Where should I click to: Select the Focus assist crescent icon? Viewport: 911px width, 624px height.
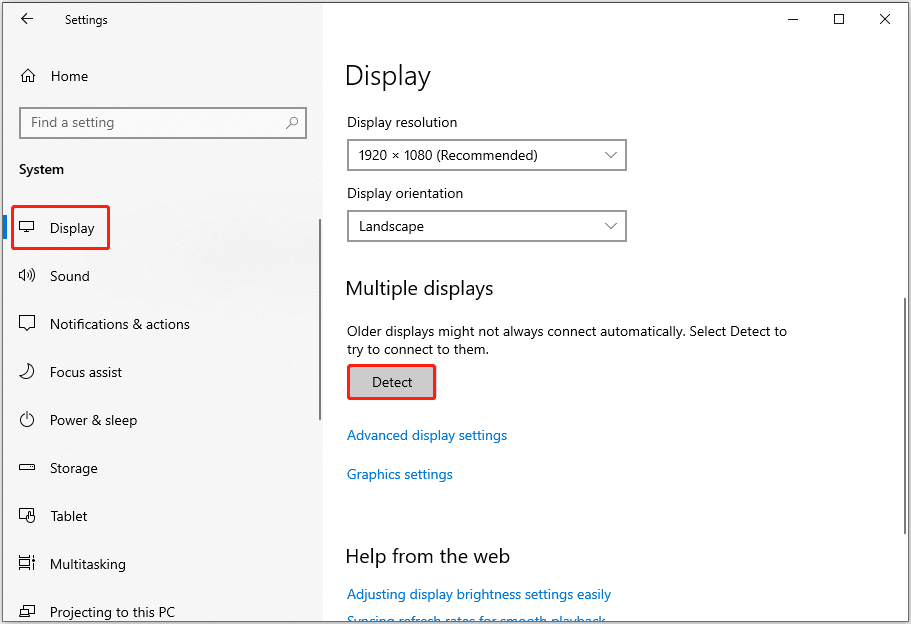29,372
